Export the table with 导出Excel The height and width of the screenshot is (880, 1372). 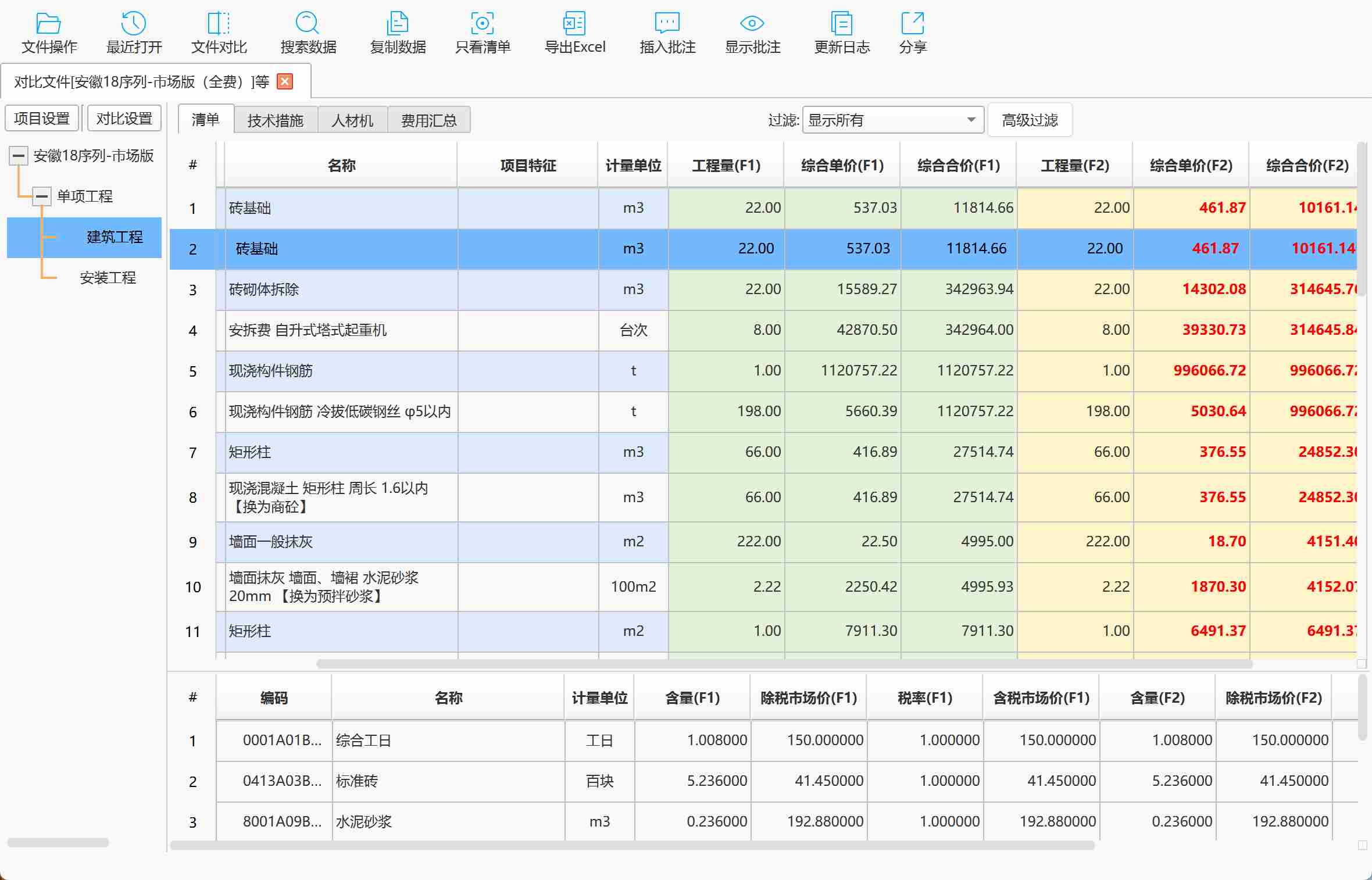click(575, 34)
